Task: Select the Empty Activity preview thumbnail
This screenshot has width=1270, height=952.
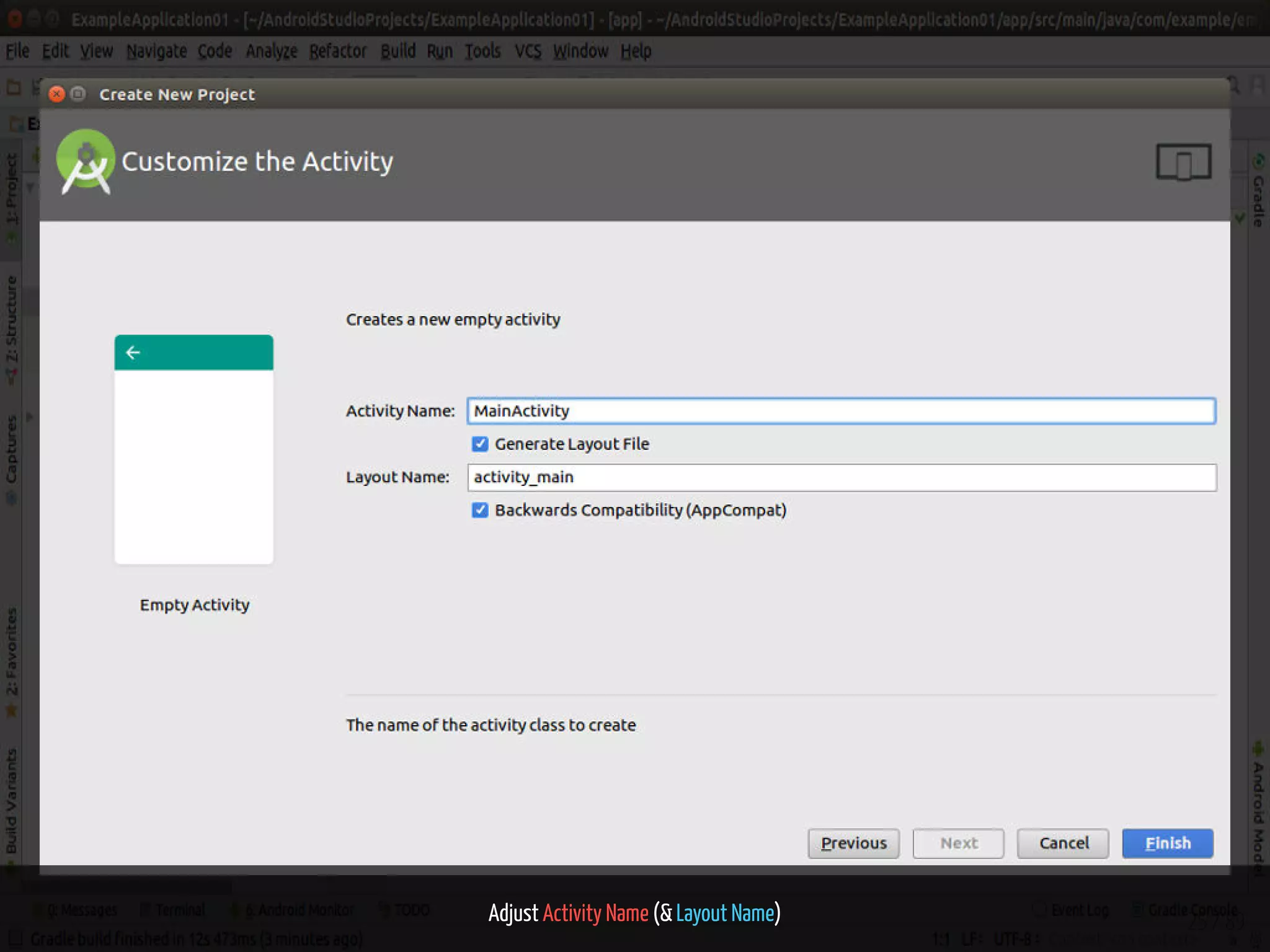Action: pyautogui.click(x=194, y=449)
